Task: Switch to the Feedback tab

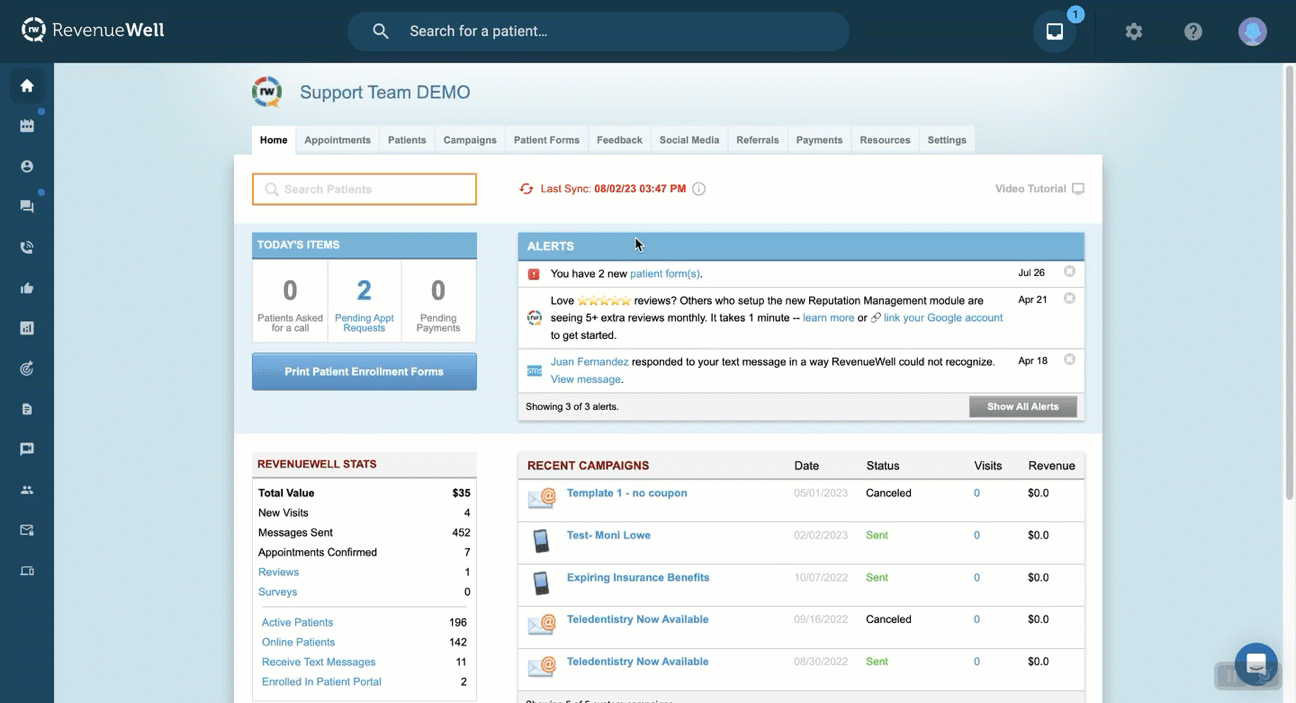Action: click(x=620, y=140)
